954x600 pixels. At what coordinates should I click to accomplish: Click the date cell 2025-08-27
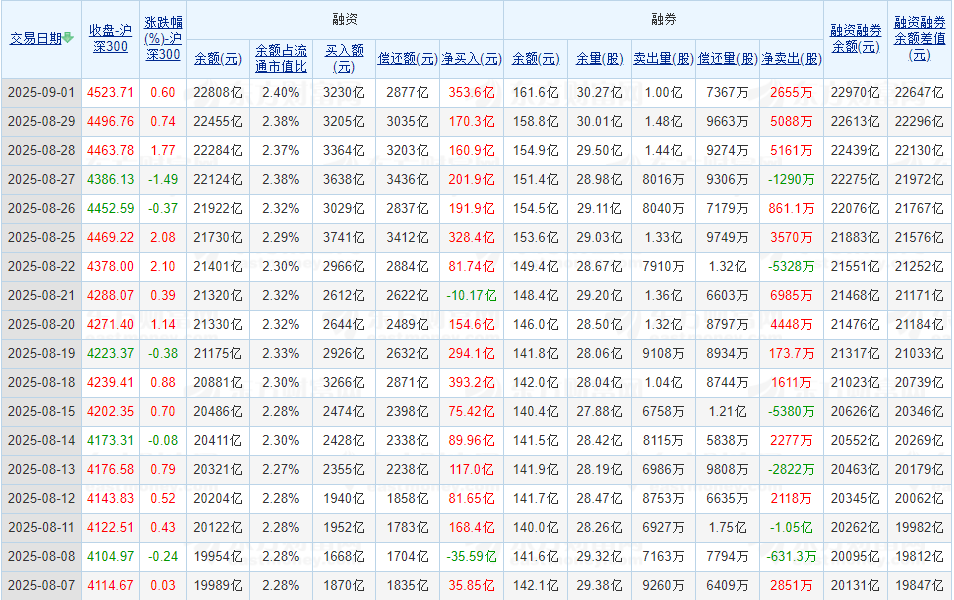pyautogui.click(x=41, y=180)
